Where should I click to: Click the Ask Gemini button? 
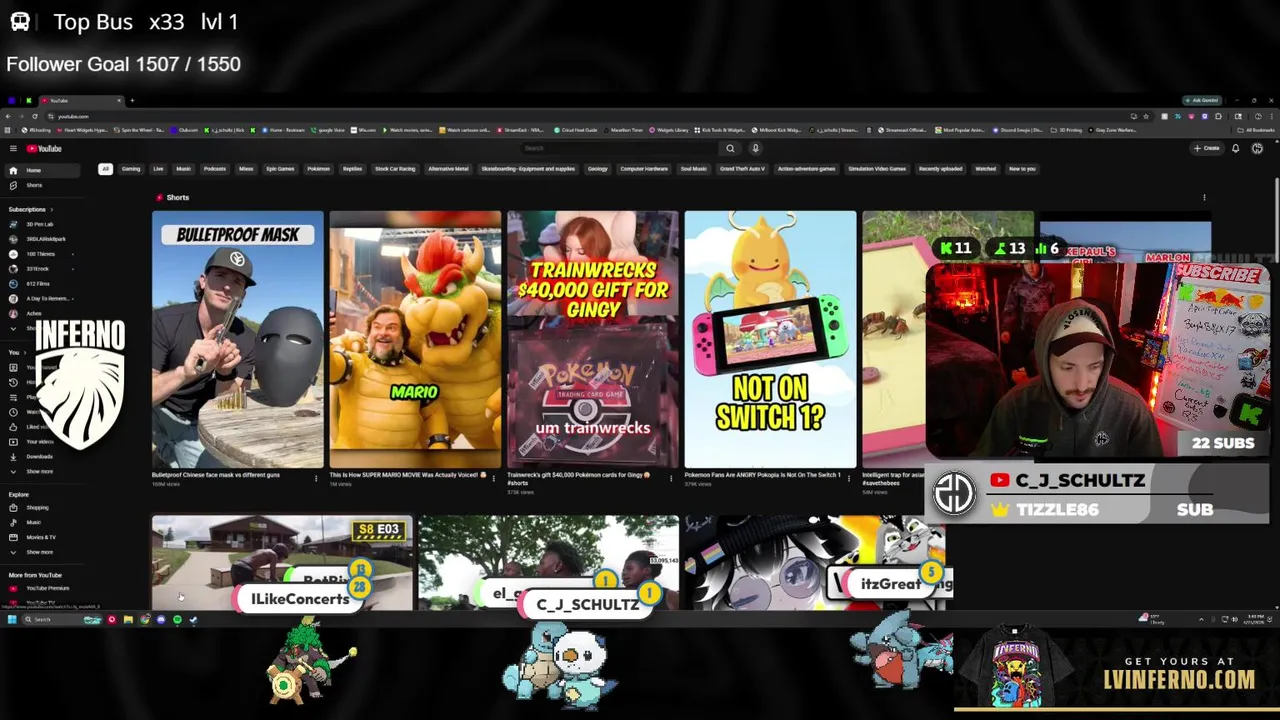click(x=1203, y=100)
